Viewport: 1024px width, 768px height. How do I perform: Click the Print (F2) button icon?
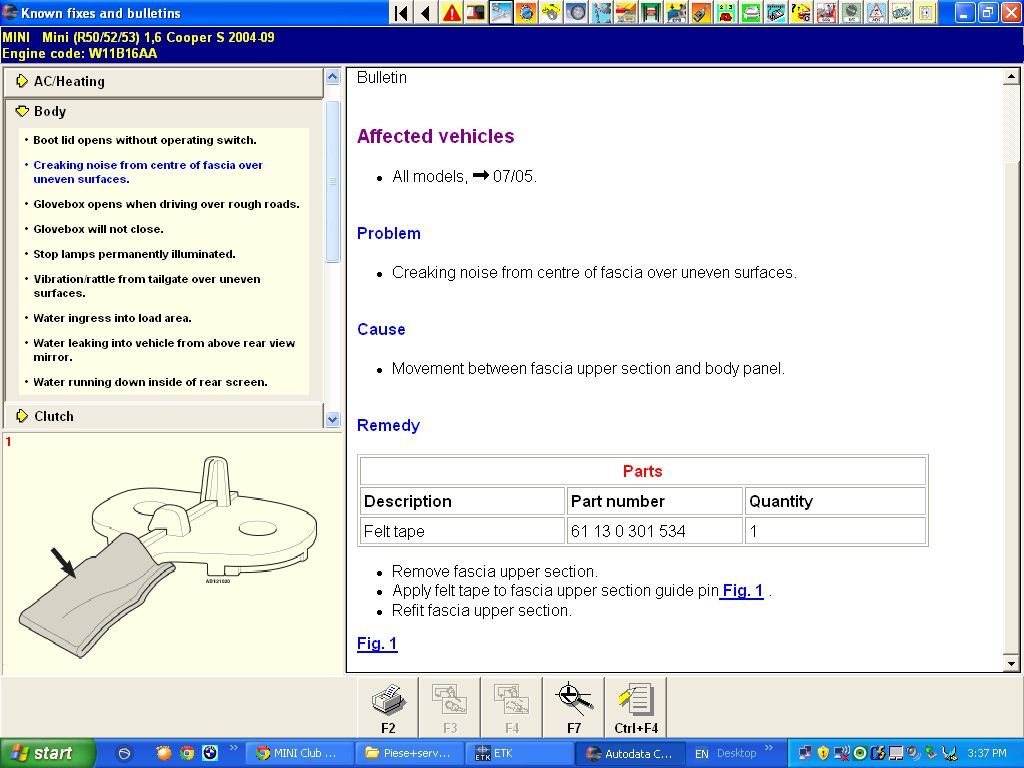point(388,700)
